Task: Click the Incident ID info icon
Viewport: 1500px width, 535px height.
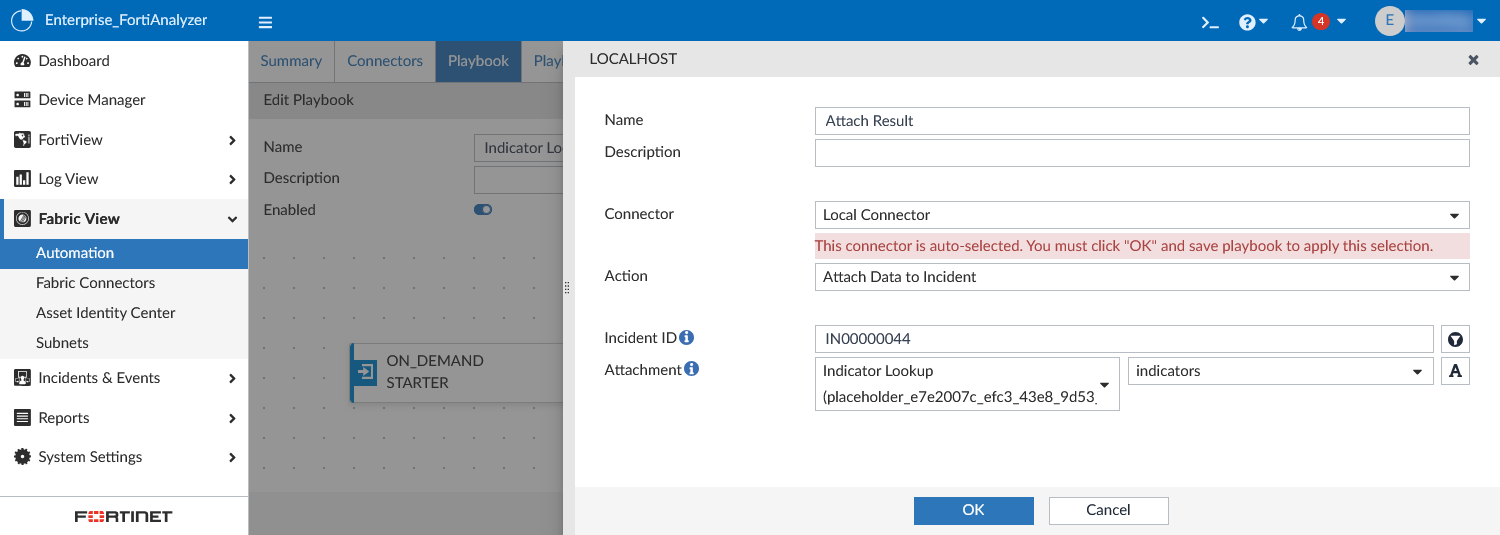Action: click(687, 338)
